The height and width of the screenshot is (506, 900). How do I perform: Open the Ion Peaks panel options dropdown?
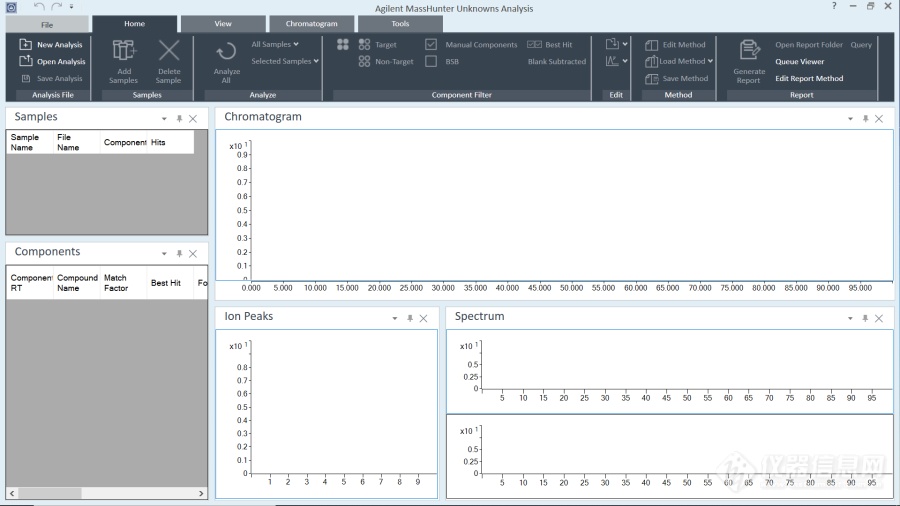395,318
